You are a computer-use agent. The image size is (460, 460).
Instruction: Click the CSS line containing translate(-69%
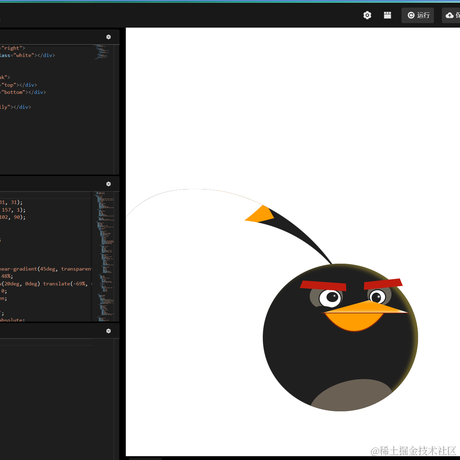pyautogui.click(x=46, y=284)
